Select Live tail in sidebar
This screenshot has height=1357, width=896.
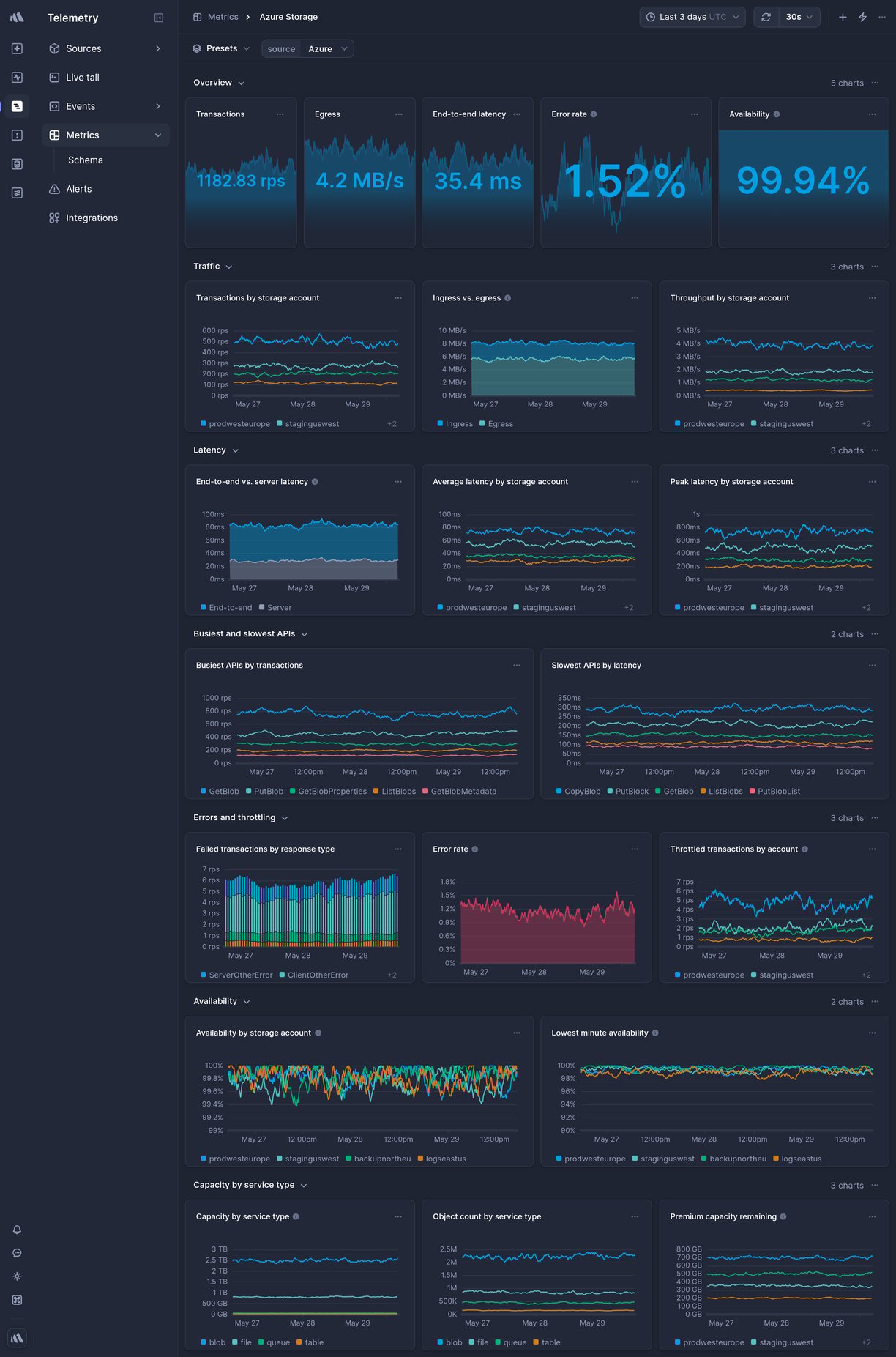point(105,77)
